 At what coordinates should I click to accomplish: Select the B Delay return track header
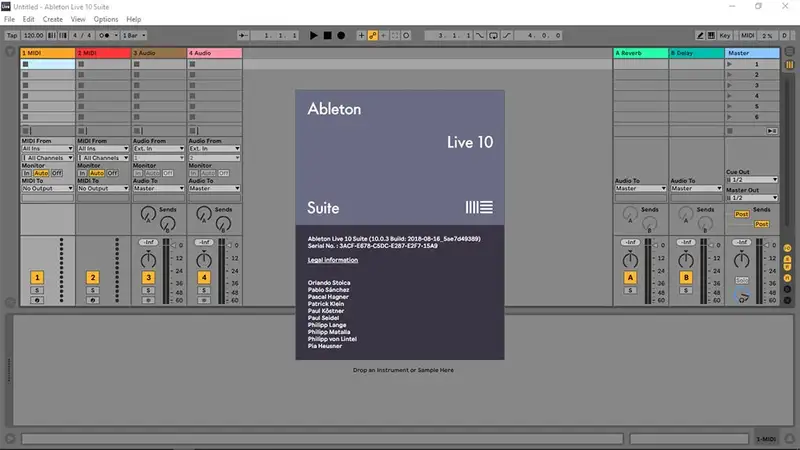pyautogui.click(x=696, y=53)
